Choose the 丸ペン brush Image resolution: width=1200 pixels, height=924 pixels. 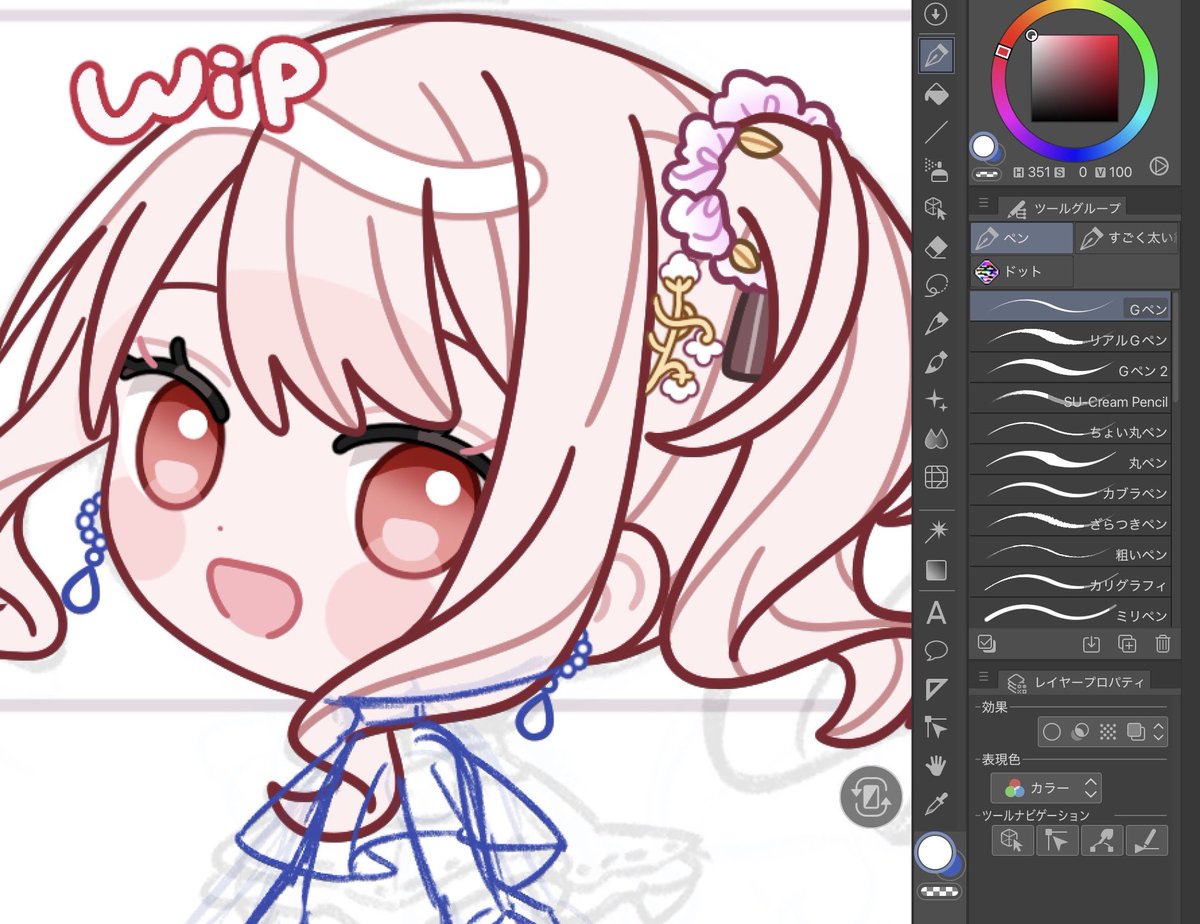click(1070, 461)
